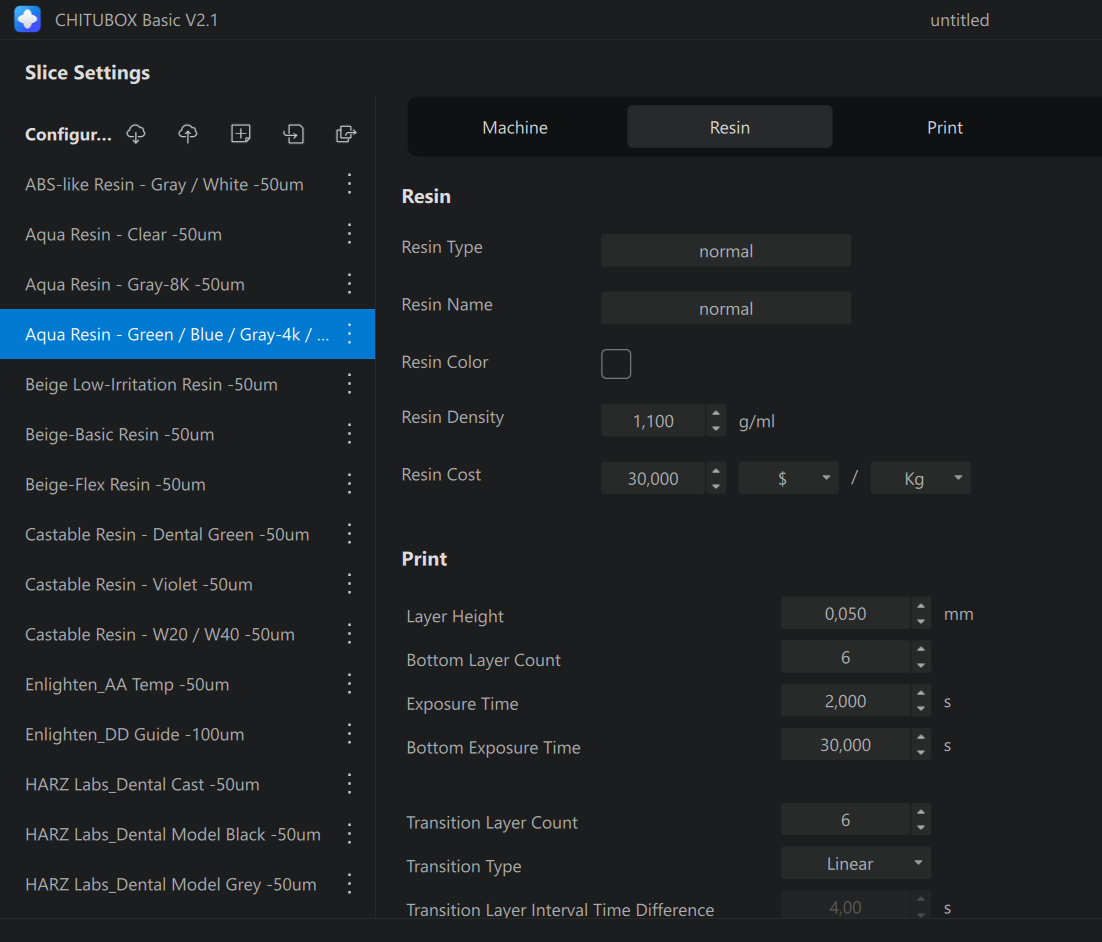Open the Resin Color swatch picker
Viewport: 1102px width, 942px height.
(616, 363)
